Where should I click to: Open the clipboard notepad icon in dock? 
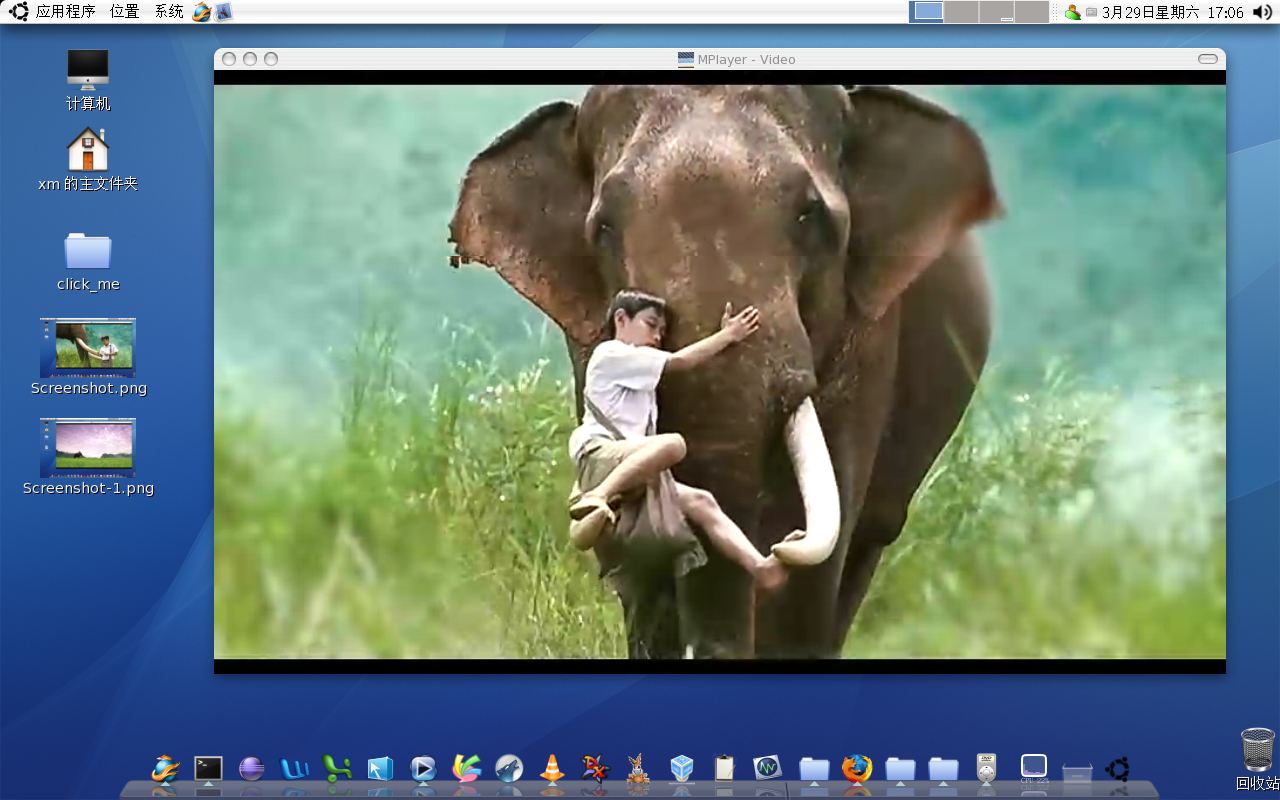pyautogui.click(x=725, y=768)
